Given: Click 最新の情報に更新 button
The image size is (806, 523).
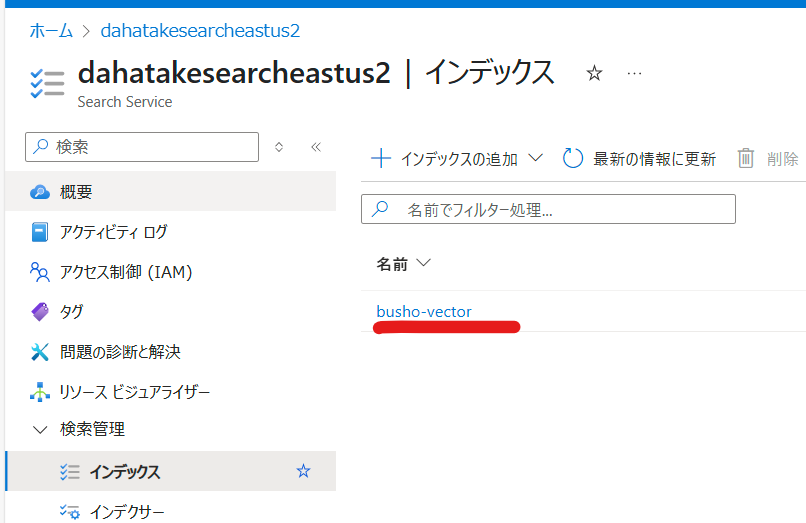Looking at the screenshot, I should (639, 159).
